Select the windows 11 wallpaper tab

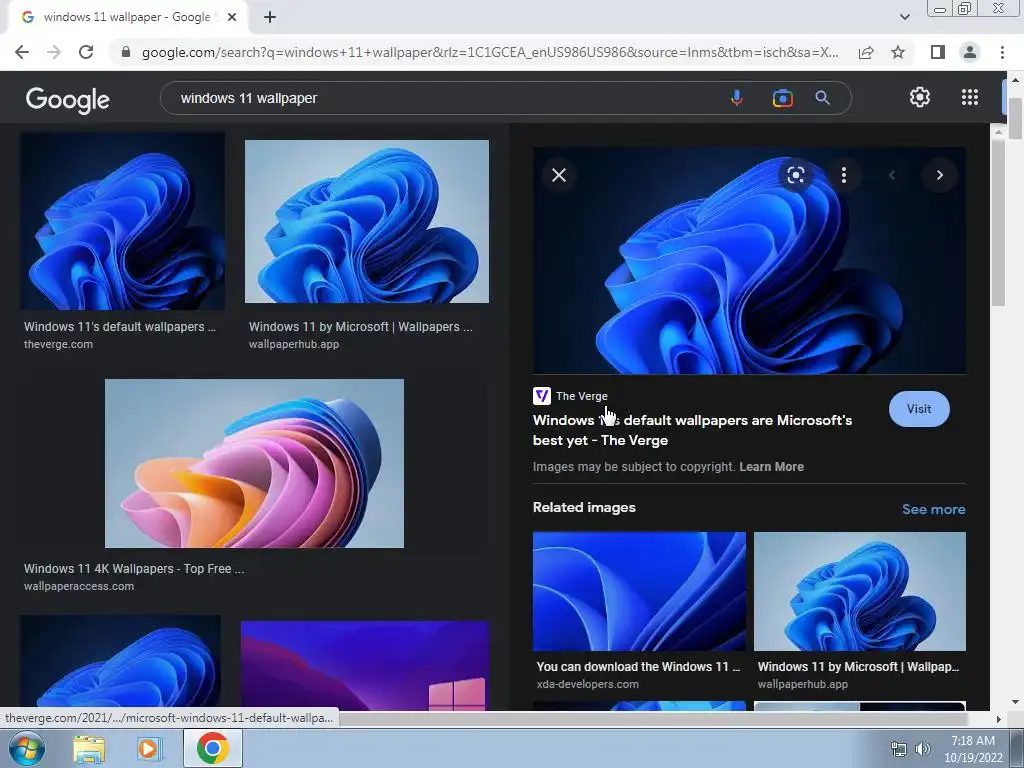click(x=127, y=17)
